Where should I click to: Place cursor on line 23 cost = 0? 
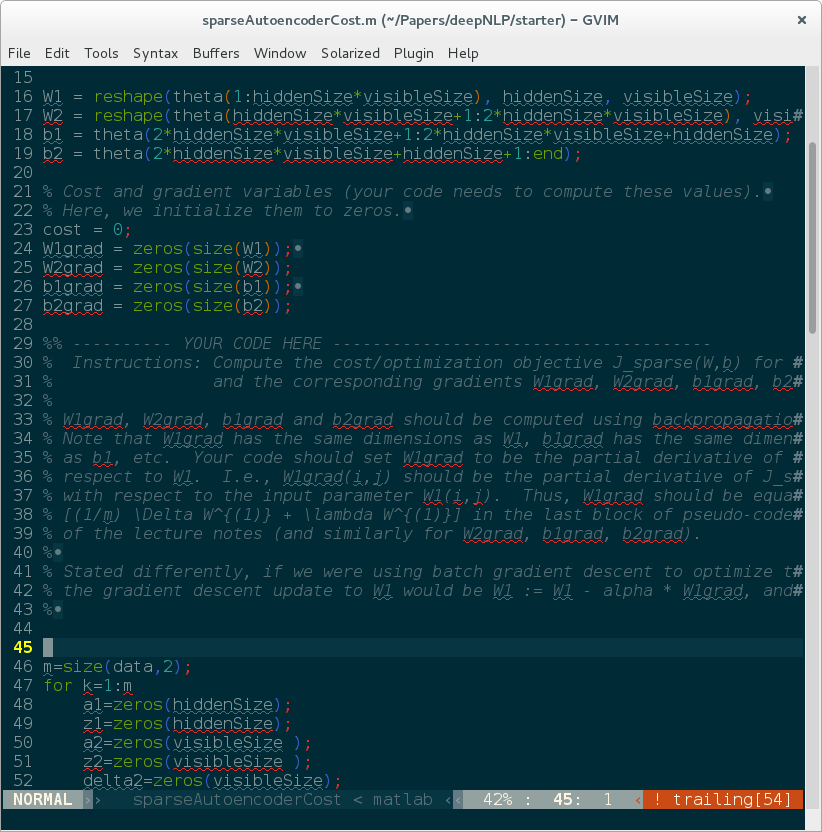point(87,230)
